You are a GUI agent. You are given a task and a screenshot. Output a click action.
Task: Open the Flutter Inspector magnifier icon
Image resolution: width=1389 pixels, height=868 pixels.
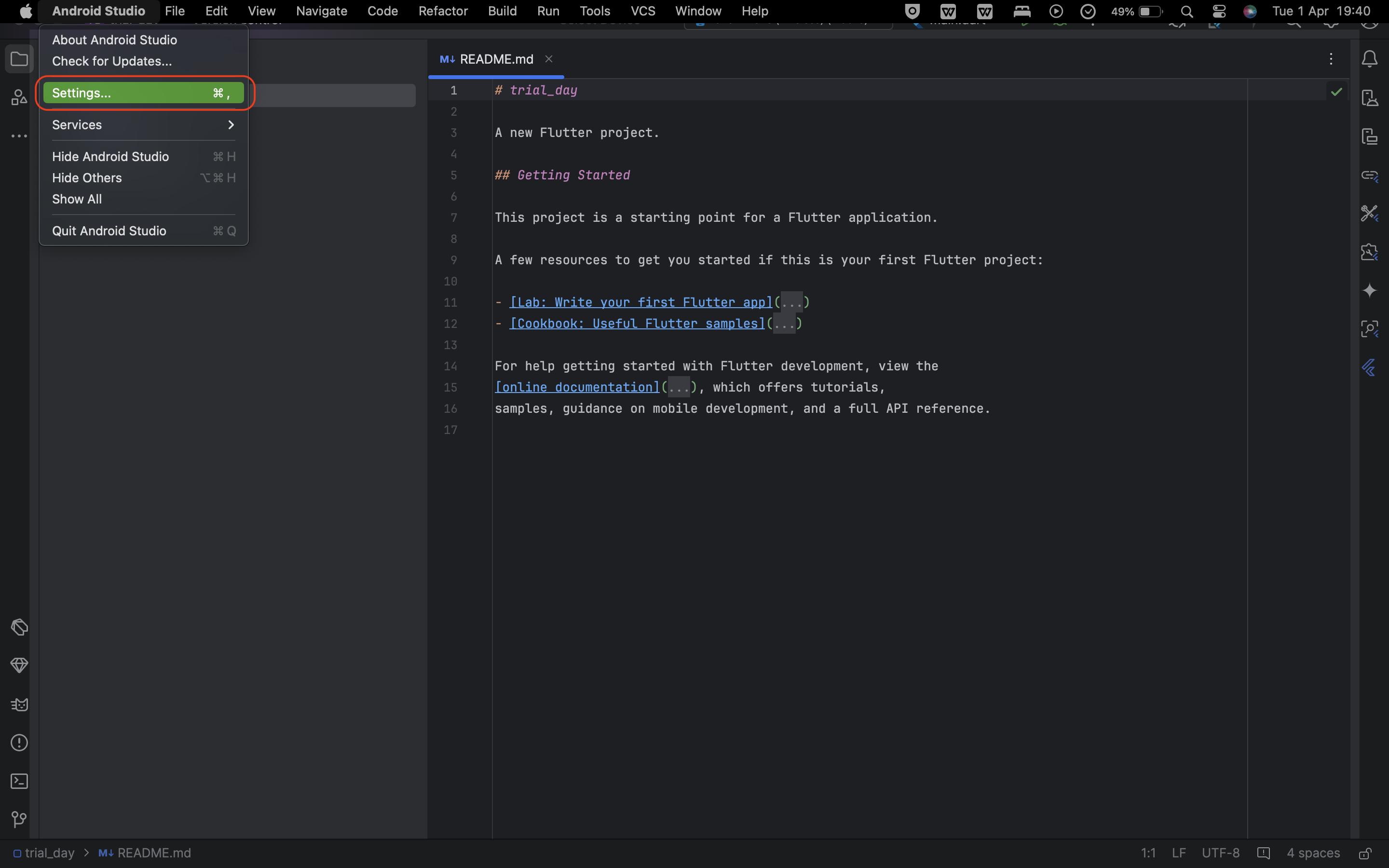pyautogui.click(x=1370, y=329)
